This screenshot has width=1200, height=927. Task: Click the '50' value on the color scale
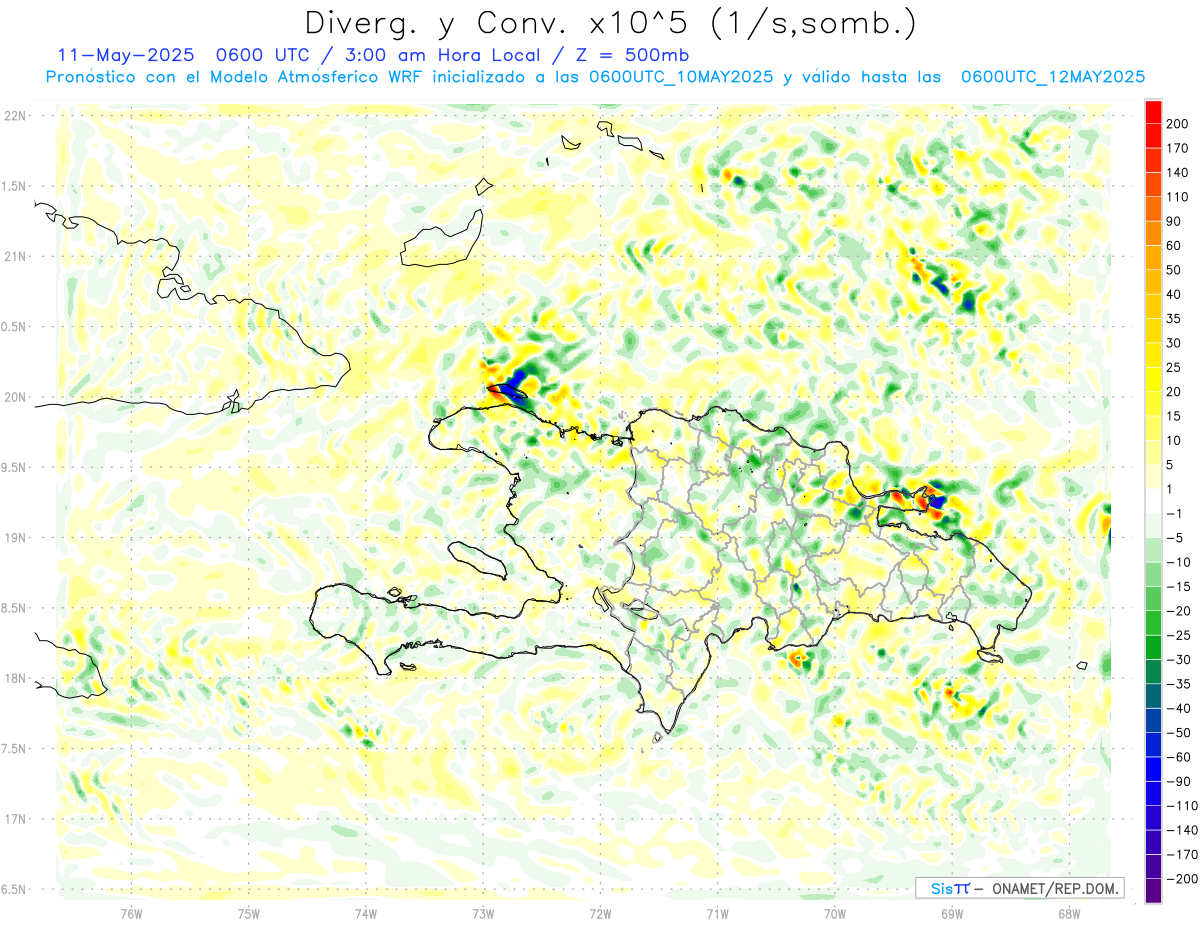[x=1174, y=270]
